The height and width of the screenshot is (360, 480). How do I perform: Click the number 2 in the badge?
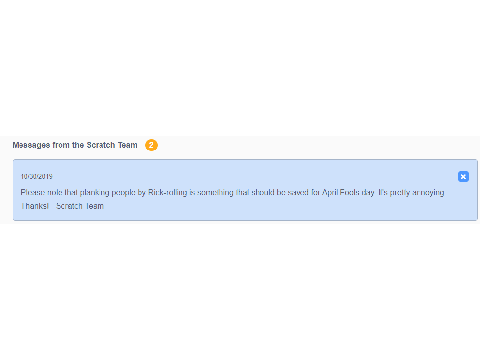pyautogui.click(x=151, y=145)
